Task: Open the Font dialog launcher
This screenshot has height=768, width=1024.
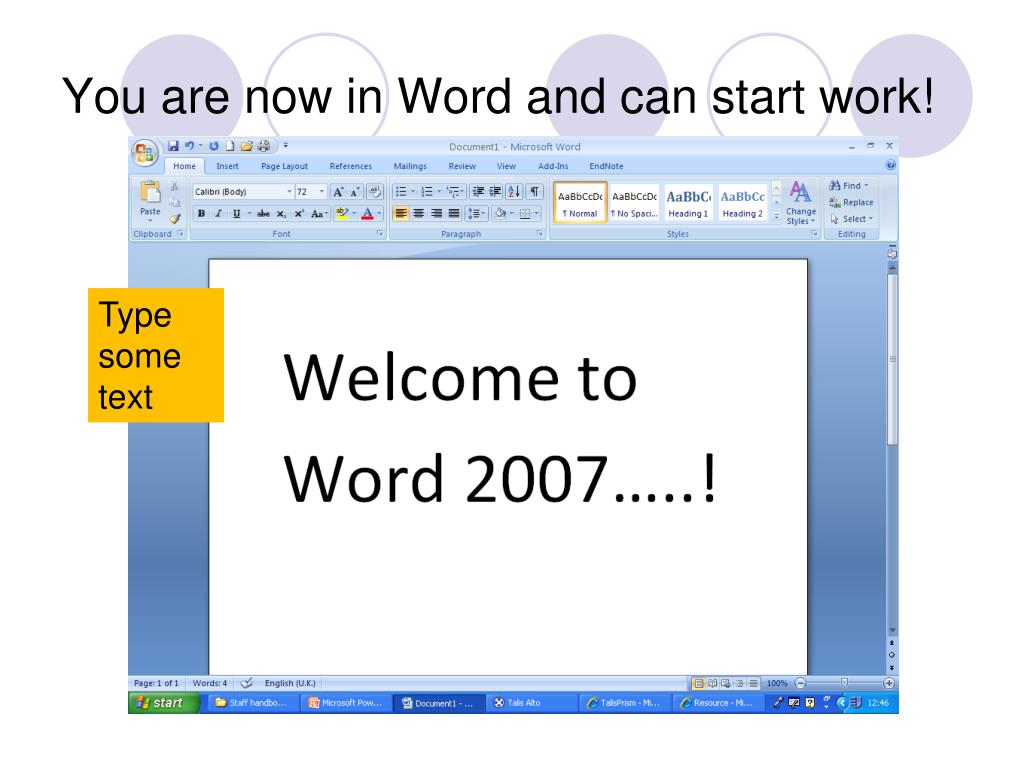Action: click(380, 233)
